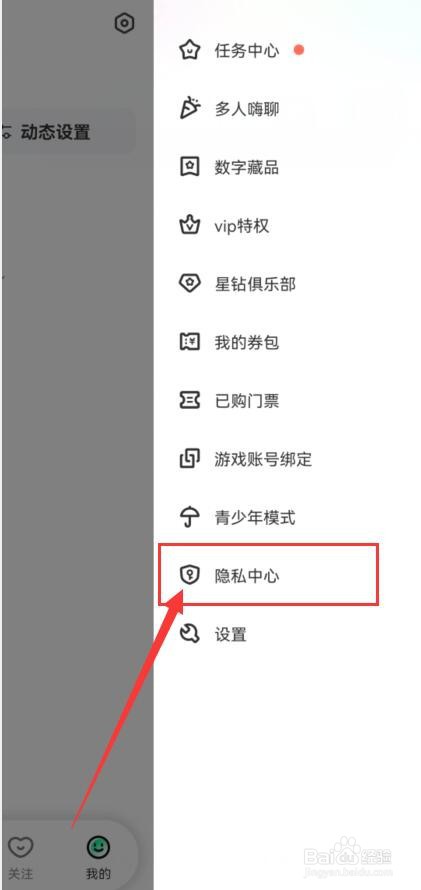Tap the ticket icon for 已购门票

coord(189,401)
